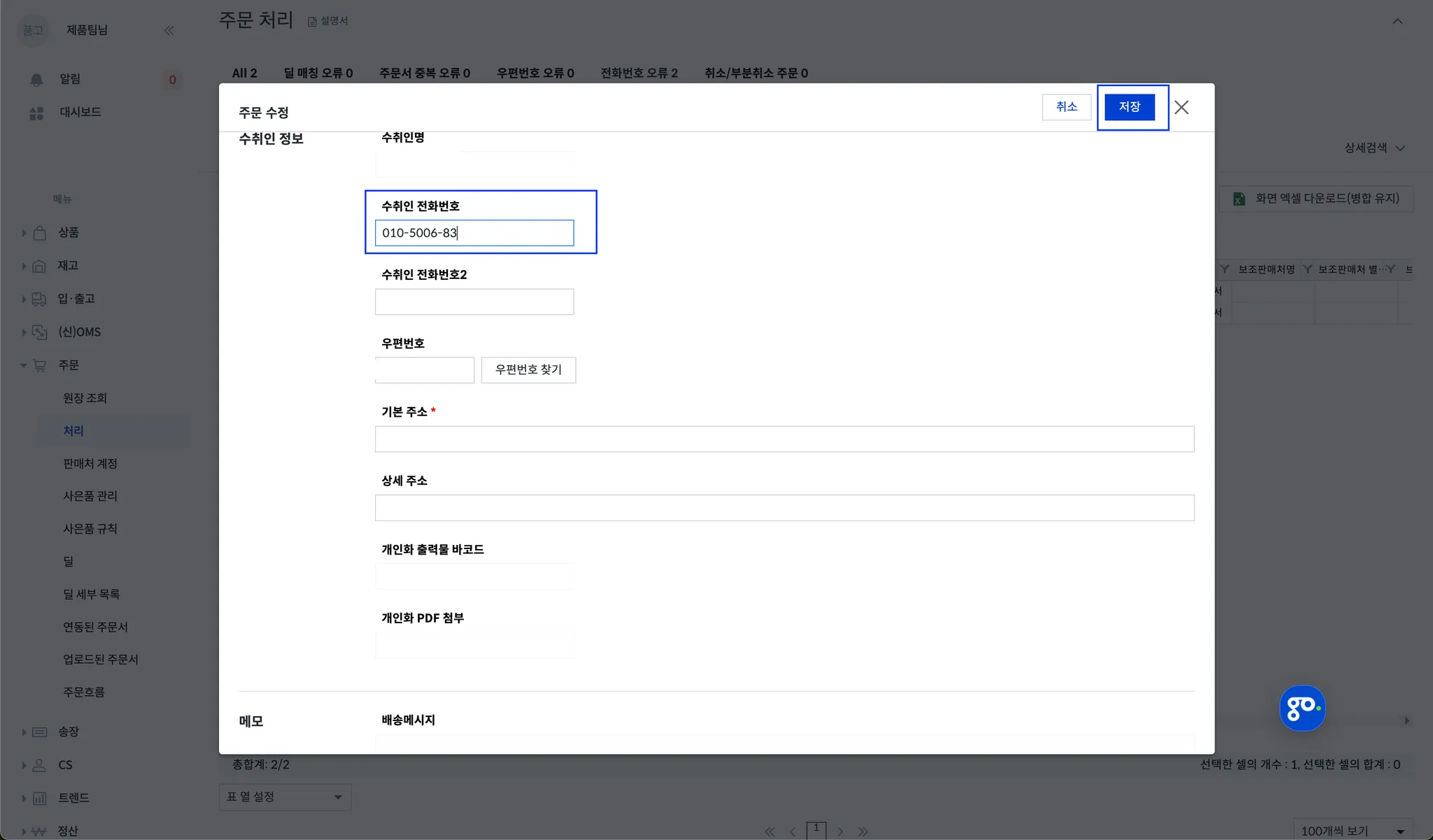The height and width of the screenshot is (840, 1433).
Task: Click the 입·출고 truck icon
Action: (40, 299)
